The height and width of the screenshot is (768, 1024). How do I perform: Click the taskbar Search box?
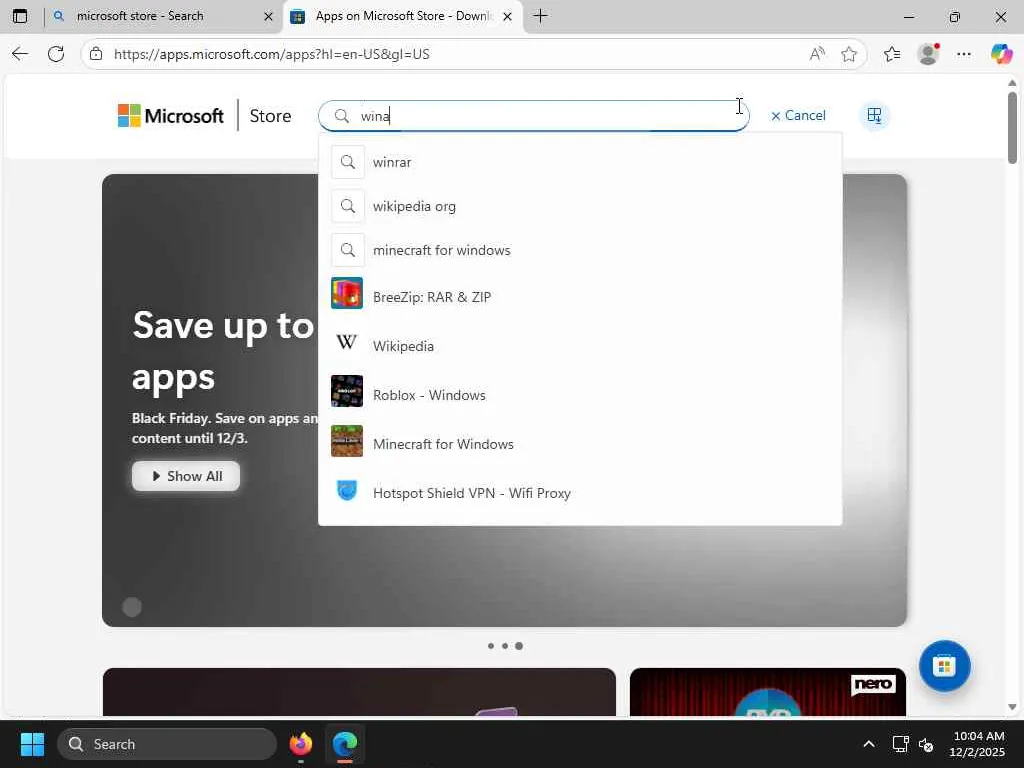[167, 744]
